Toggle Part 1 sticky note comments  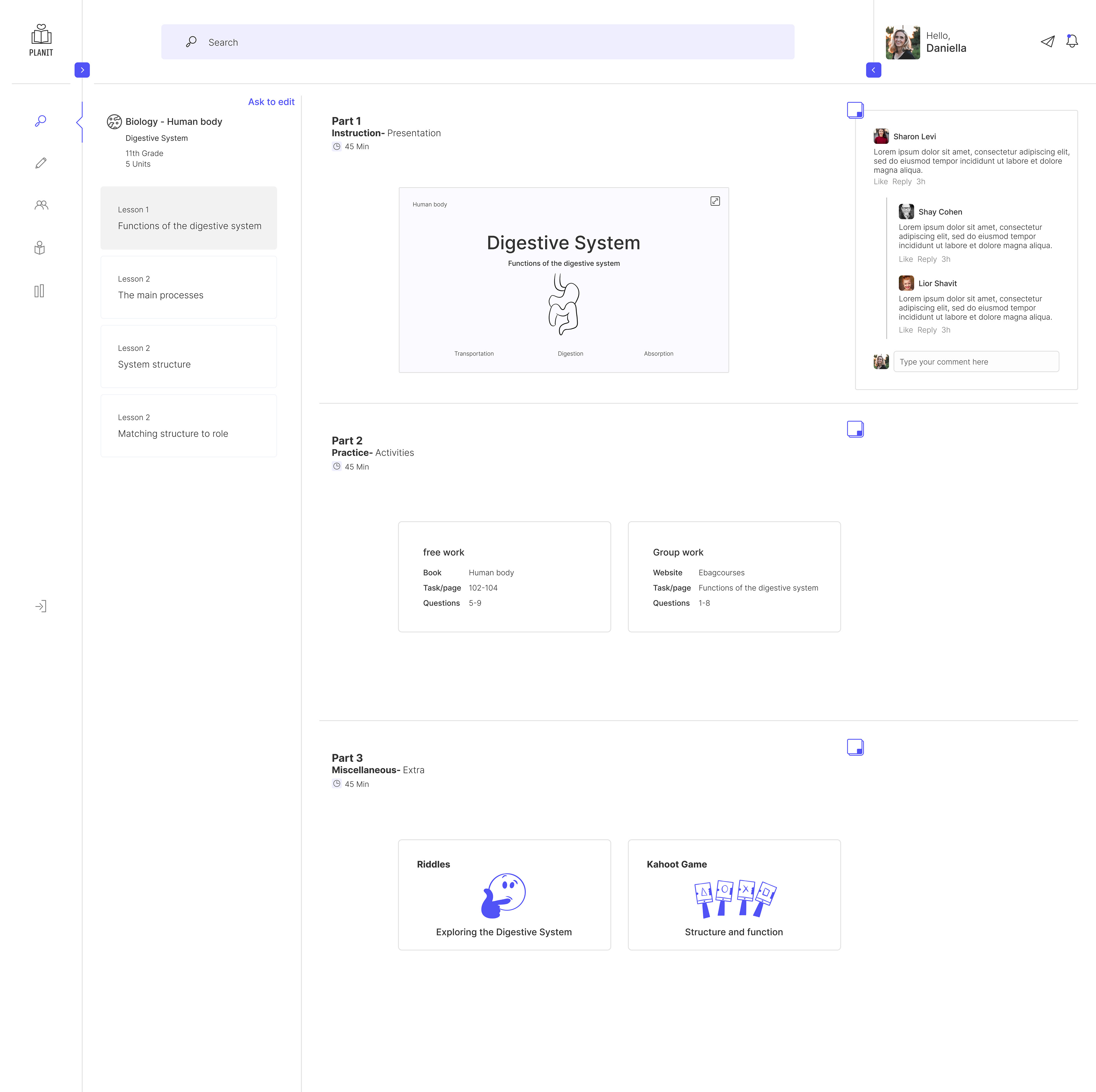855,110
